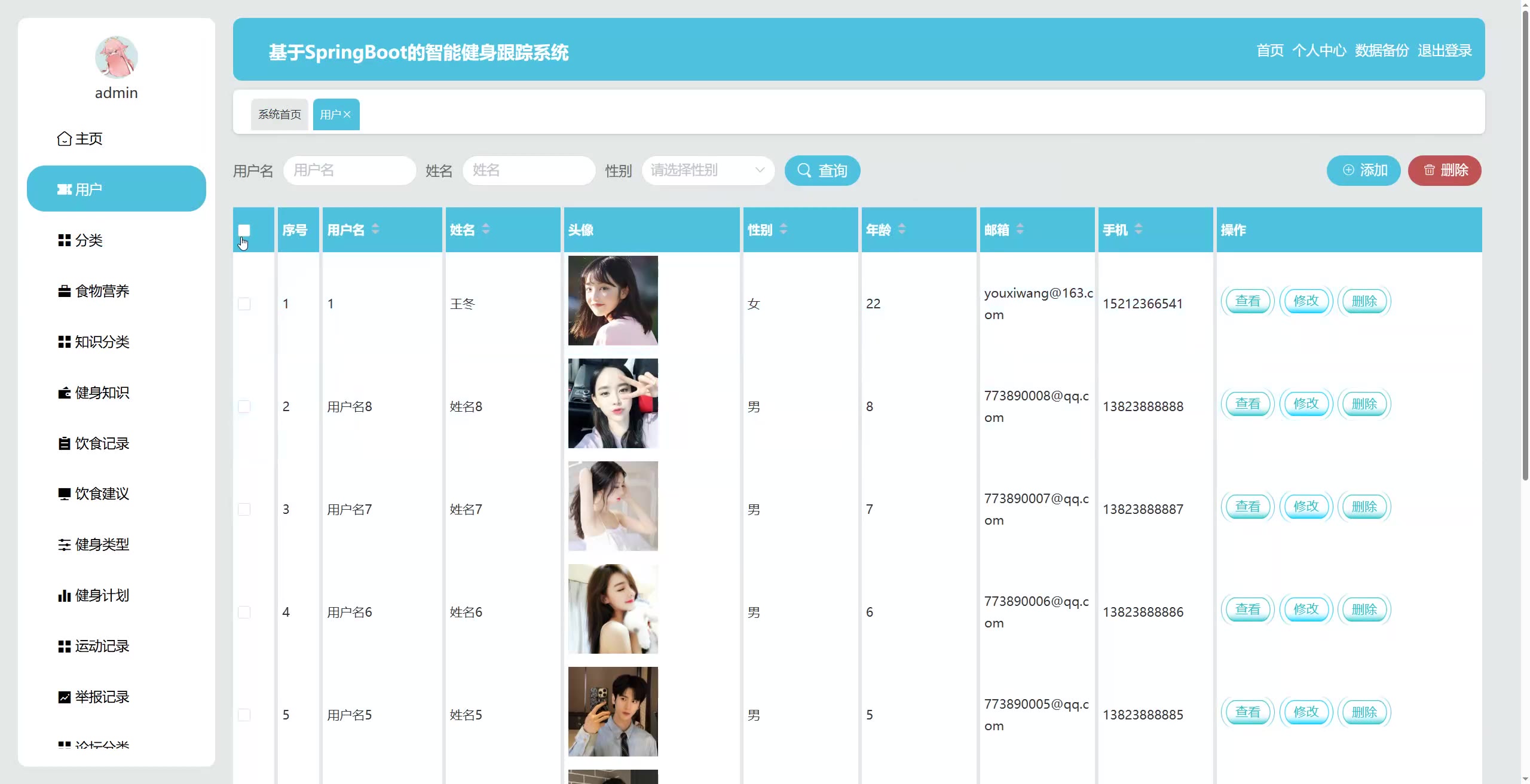
Task: Click the home icon beside 主页
Action: coord(64,139)
